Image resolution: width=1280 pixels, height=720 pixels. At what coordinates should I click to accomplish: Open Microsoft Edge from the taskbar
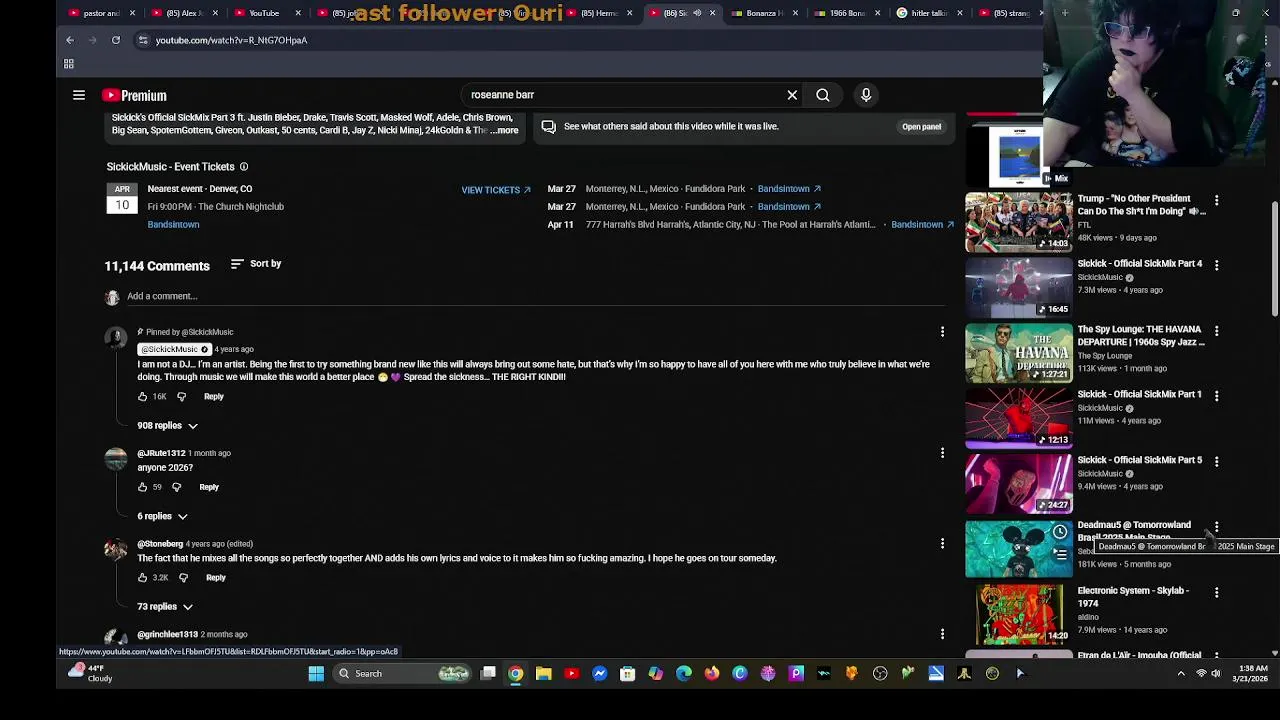tap(683, 674)
